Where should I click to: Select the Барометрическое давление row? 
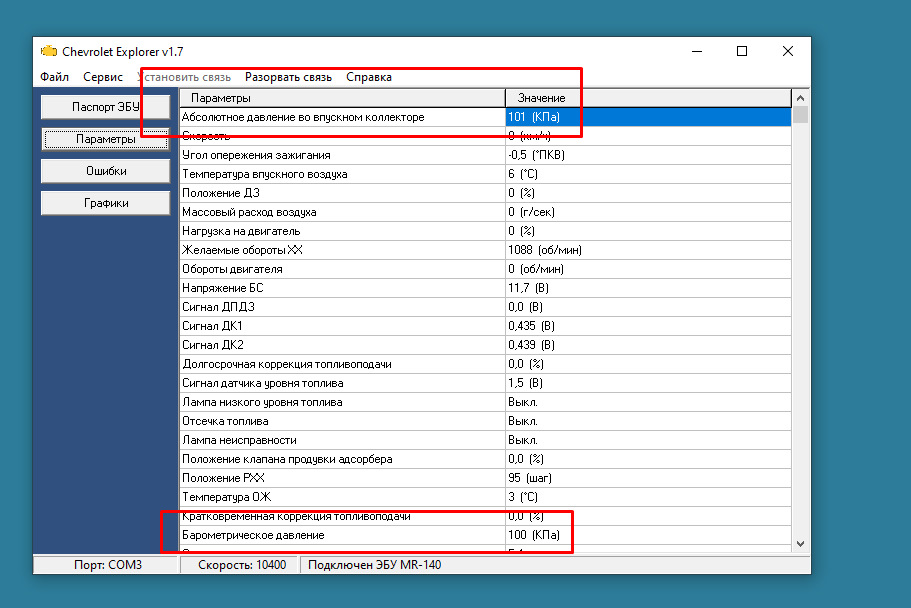tap(485, 535)
